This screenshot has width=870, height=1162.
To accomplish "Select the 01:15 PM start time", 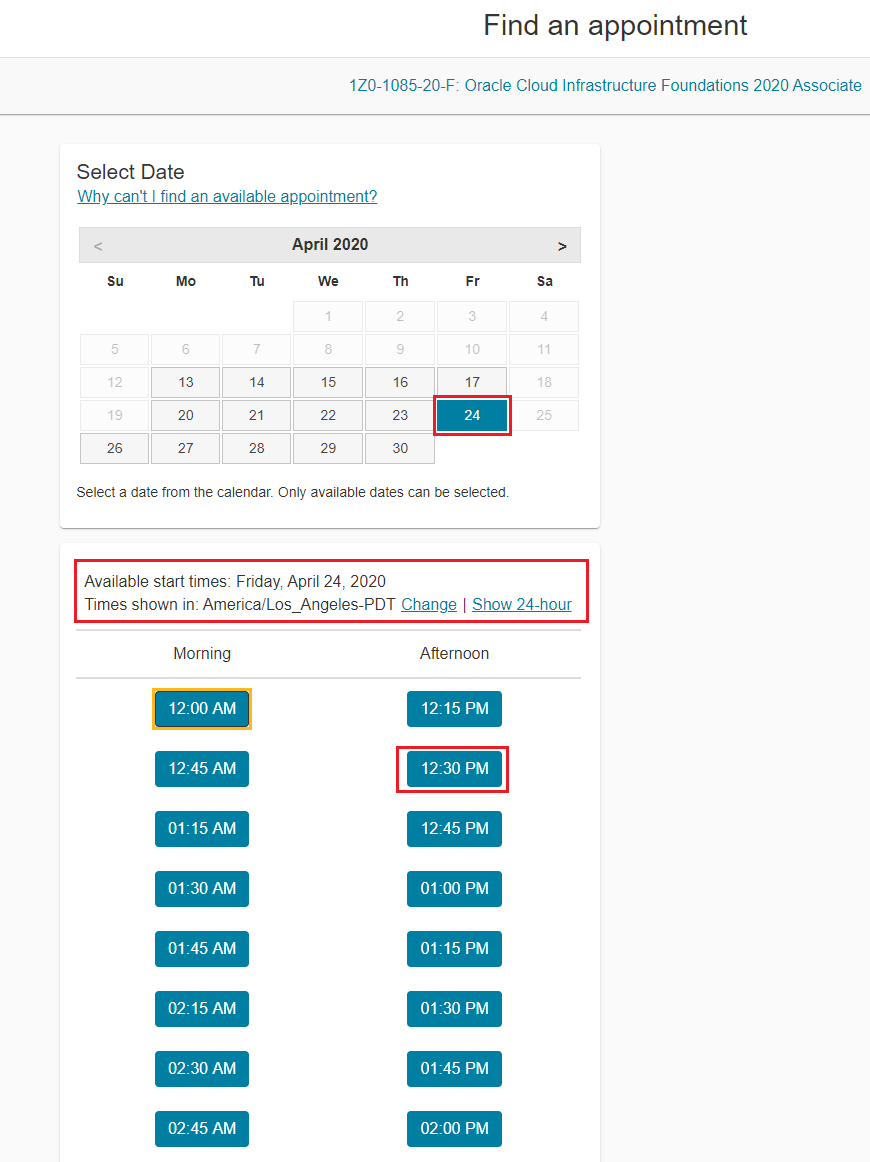I will click(454, 948).
